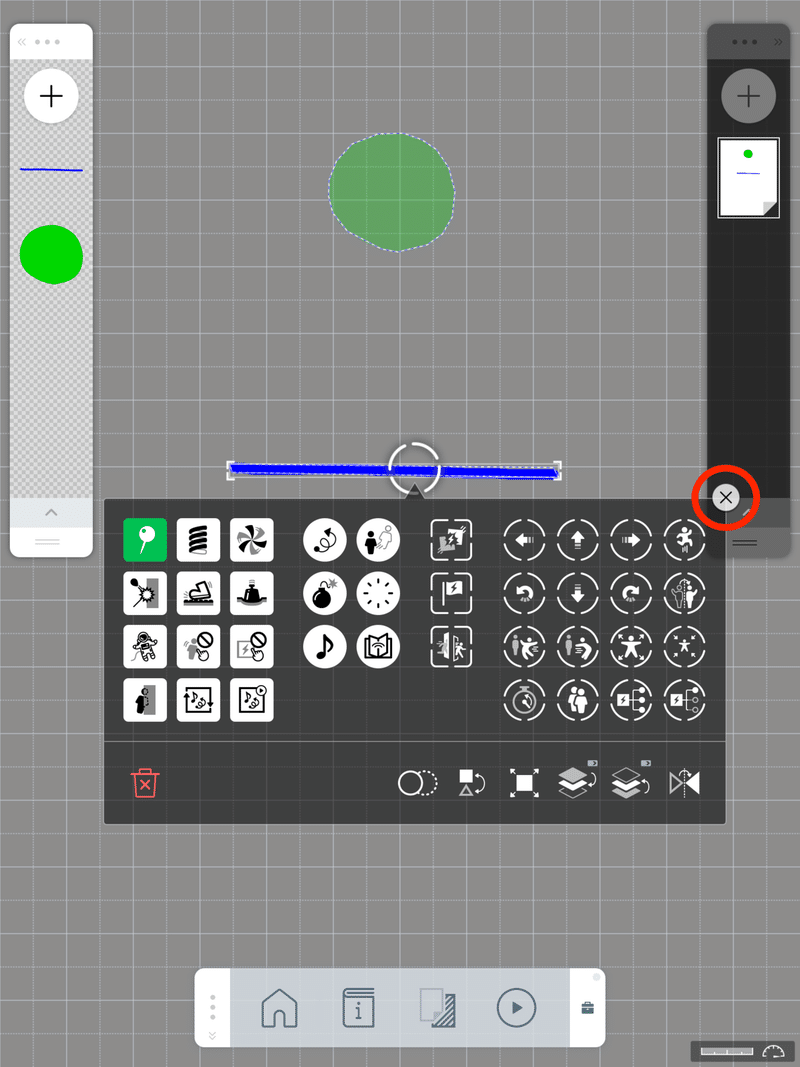Viewport: 800px width, 1067px height.
Task: Select the move left arrow behavior
Action: pos(524,540)
